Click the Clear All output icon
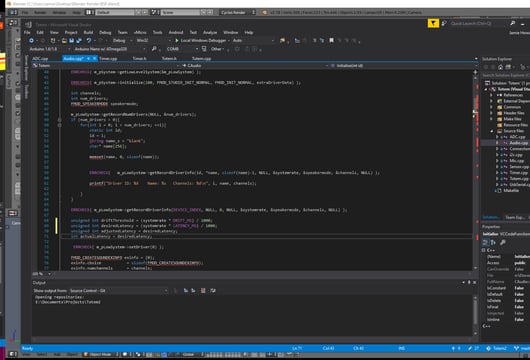Image resolution: width=530 pixels, height=360 pixels. (x=203, y=291)
